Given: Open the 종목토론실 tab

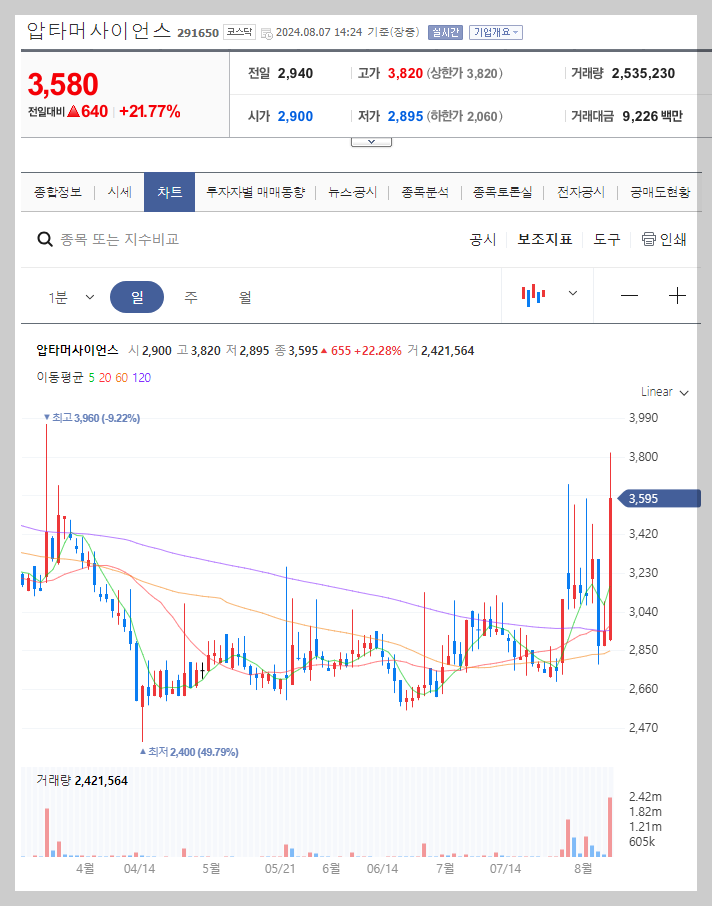Looking at the screenshot, I should coord(502,192).
